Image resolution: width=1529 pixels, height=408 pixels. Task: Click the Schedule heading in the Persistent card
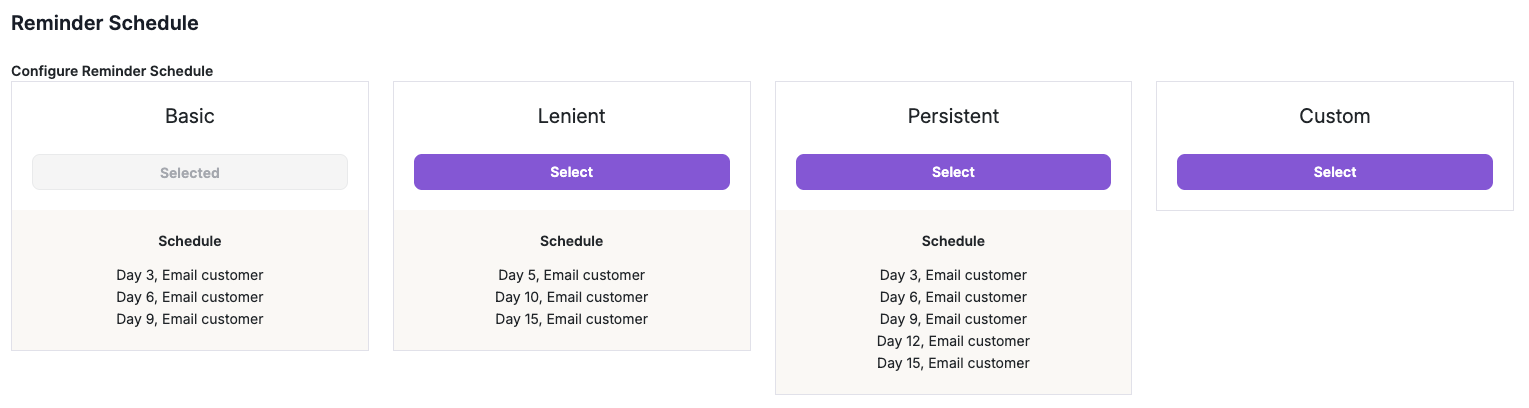953,241
